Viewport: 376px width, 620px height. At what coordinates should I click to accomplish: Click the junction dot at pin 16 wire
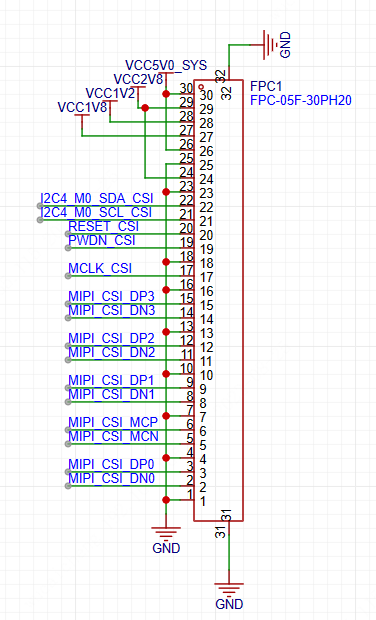click(x=166, y=290)
